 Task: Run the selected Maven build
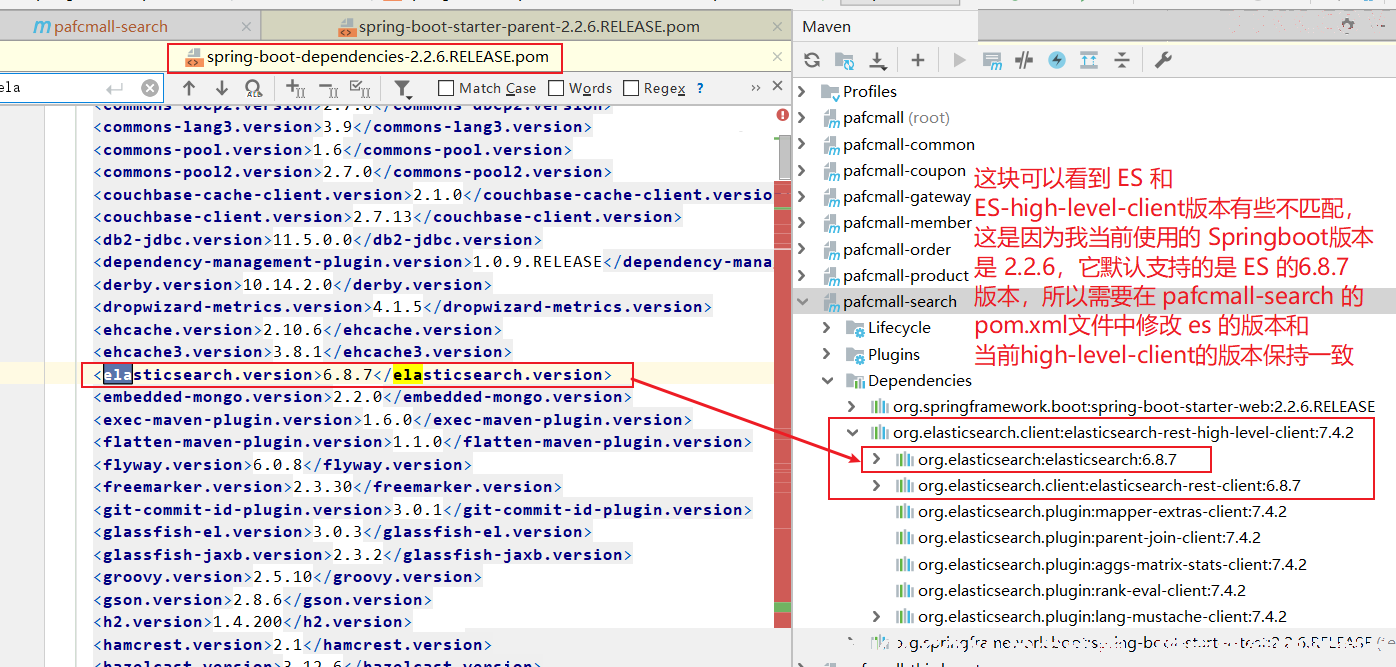point(959,60)
